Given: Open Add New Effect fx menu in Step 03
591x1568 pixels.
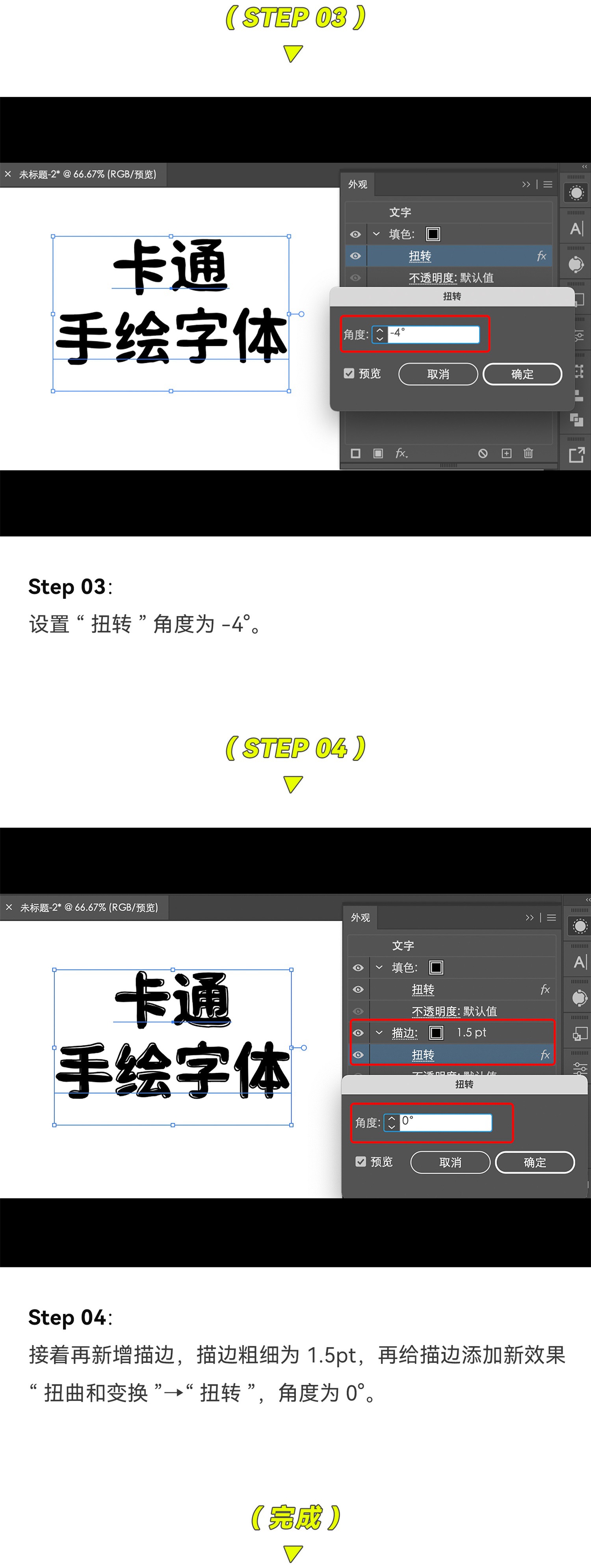Looking at the screenshot, I should 401,453.
